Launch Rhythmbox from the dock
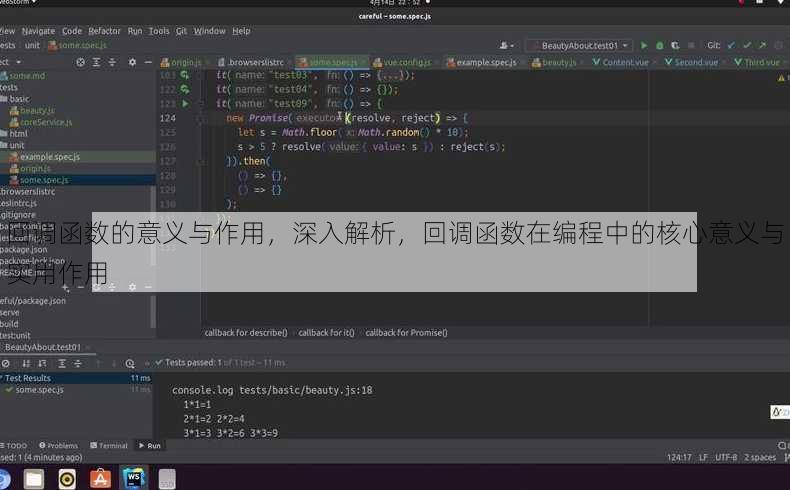The image size is (790, 490). [x=67, y=479]
